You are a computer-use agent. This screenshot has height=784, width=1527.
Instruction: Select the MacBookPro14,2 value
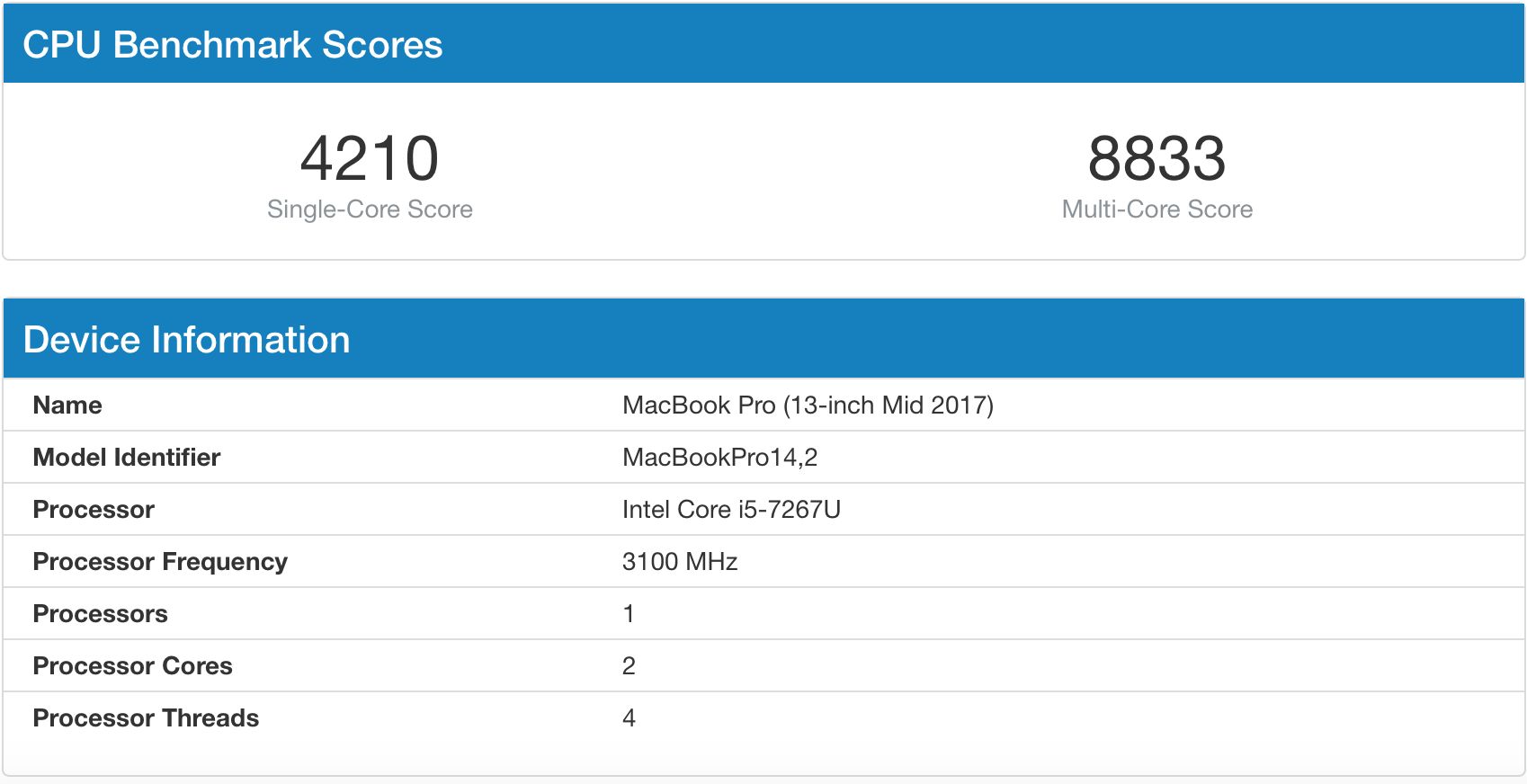click(719, 458)
